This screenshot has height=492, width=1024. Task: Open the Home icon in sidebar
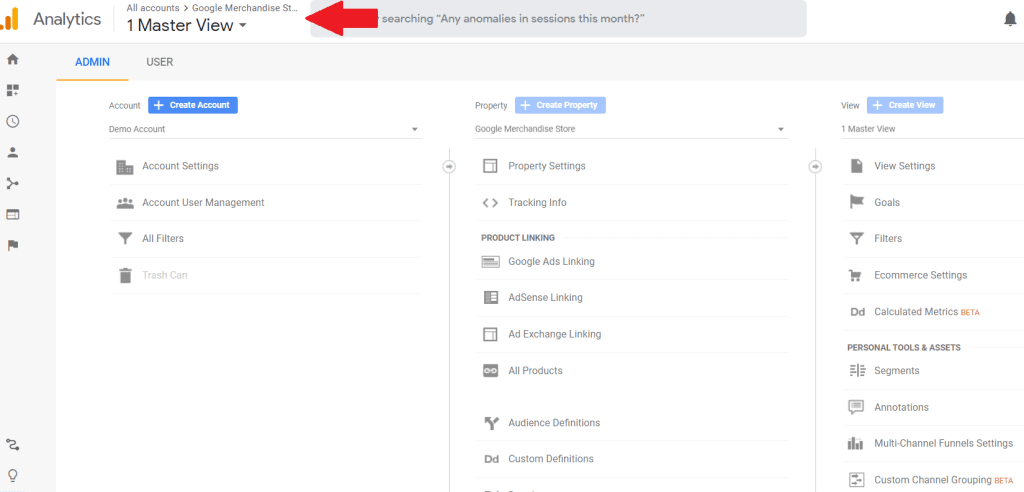(x=12, y=59)
